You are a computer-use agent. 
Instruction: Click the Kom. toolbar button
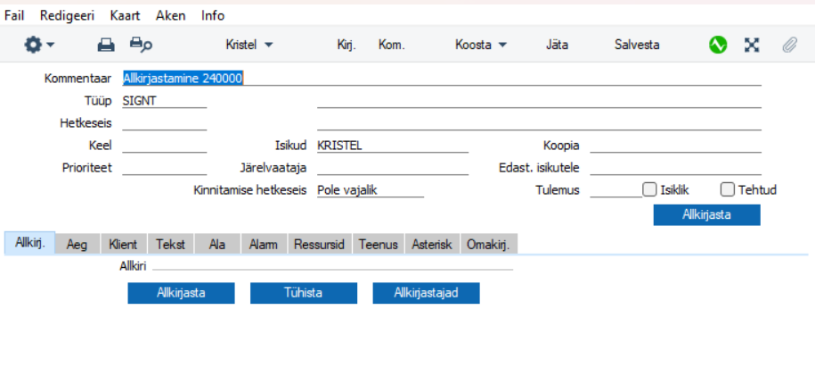392,45
